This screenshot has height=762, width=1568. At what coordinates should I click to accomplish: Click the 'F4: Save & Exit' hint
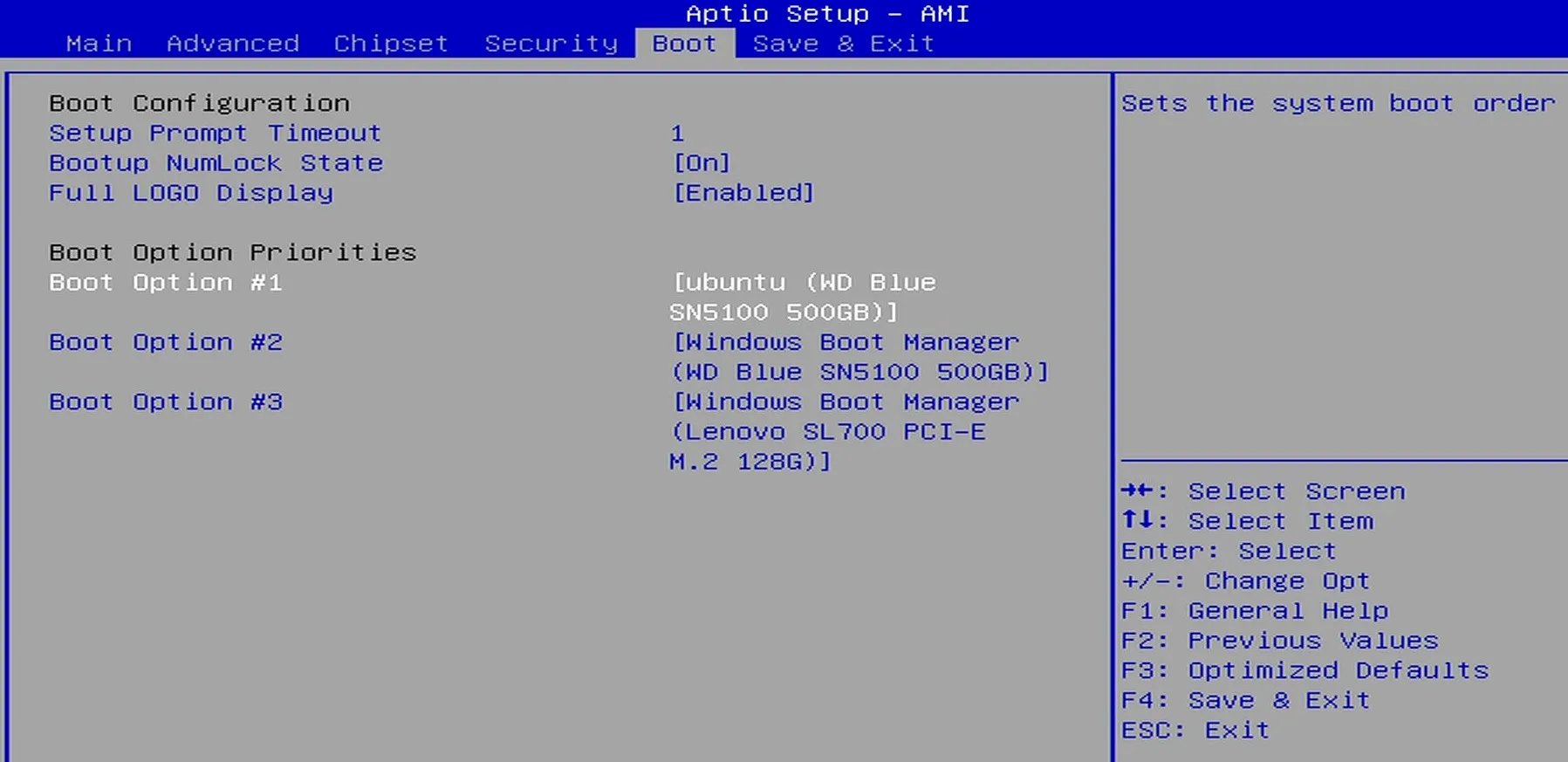[x=1245, y=700]
